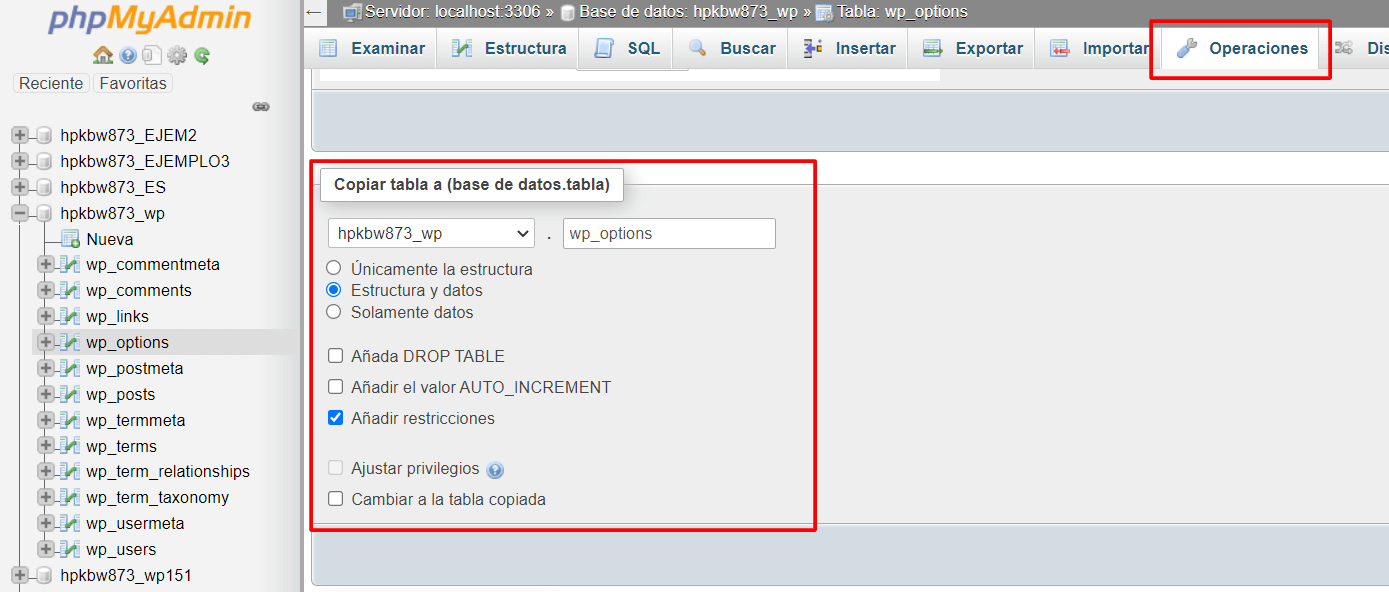Screen dimensions: 1389x592
Task: Switch to the SQL tab
Action: point(627,47)
